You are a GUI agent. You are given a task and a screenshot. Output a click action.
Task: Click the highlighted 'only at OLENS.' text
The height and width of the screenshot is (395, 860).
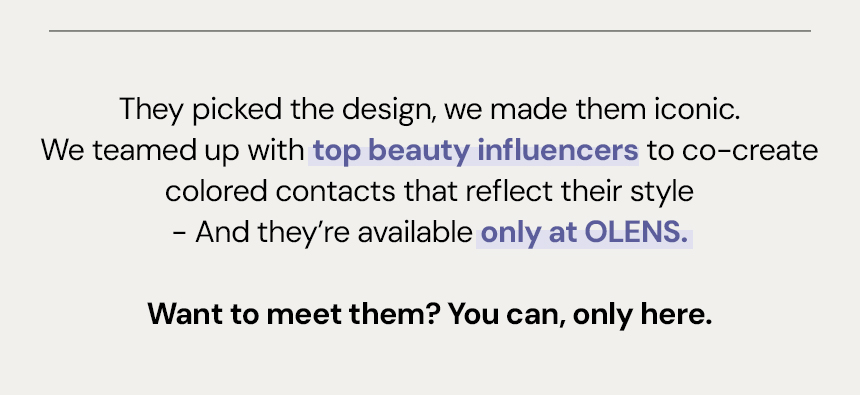click(x=584, y=233)
